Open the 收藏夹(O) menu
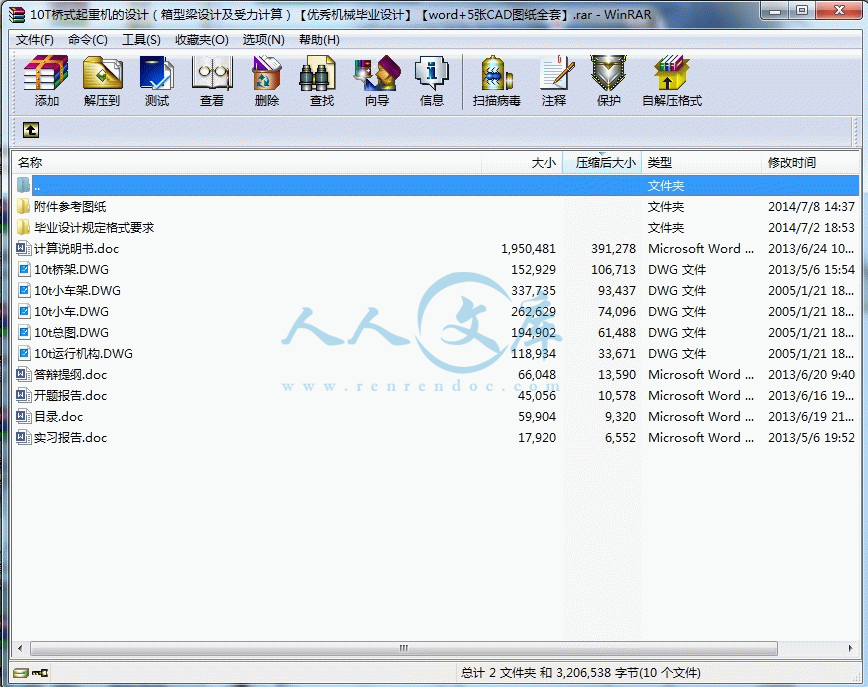This screenshot has width=868, height=687. tap(202, 40)
